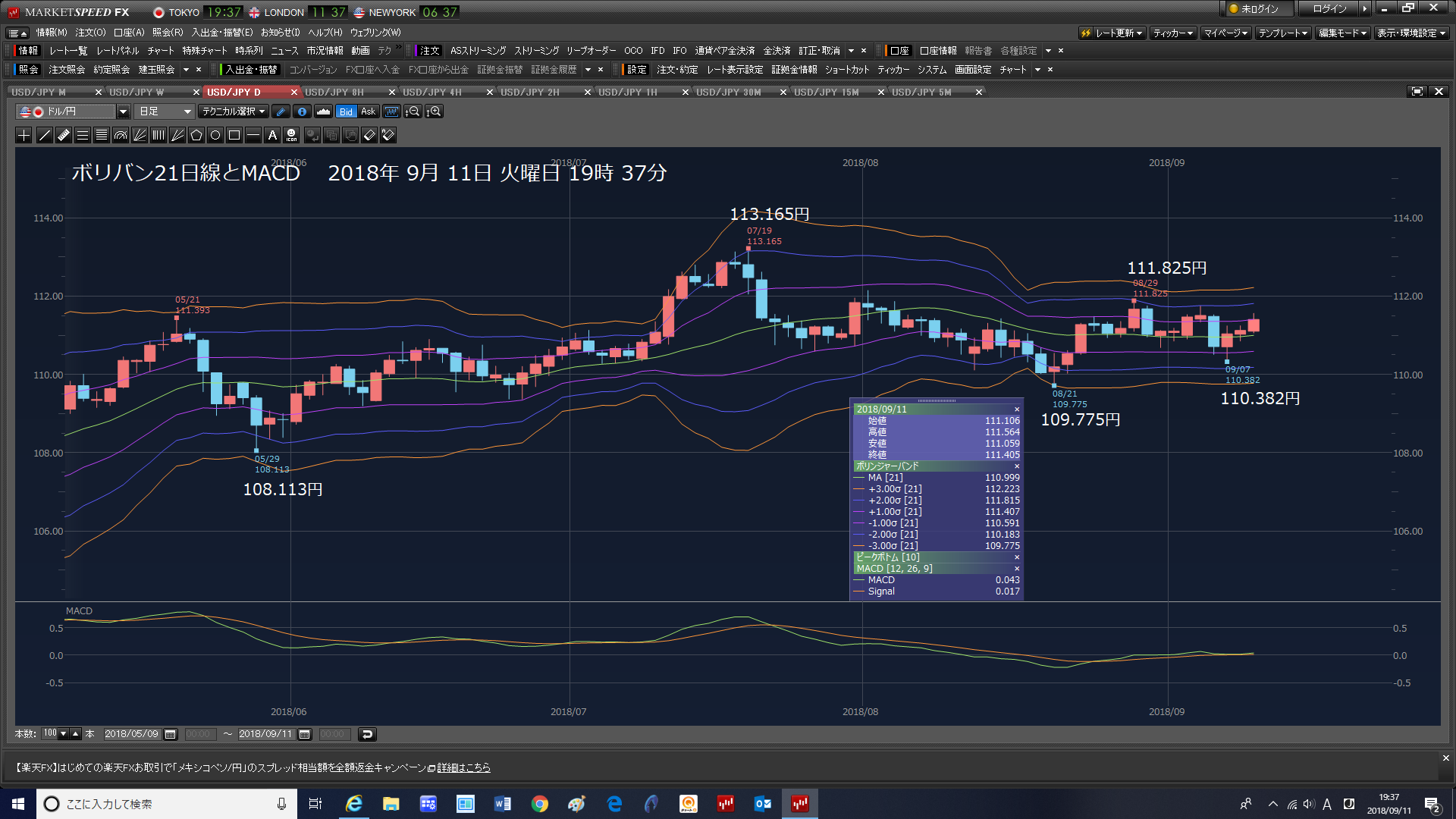
Task: Click the mountain area chart icon
Action: pyautogui.click(x=323, y=111)
